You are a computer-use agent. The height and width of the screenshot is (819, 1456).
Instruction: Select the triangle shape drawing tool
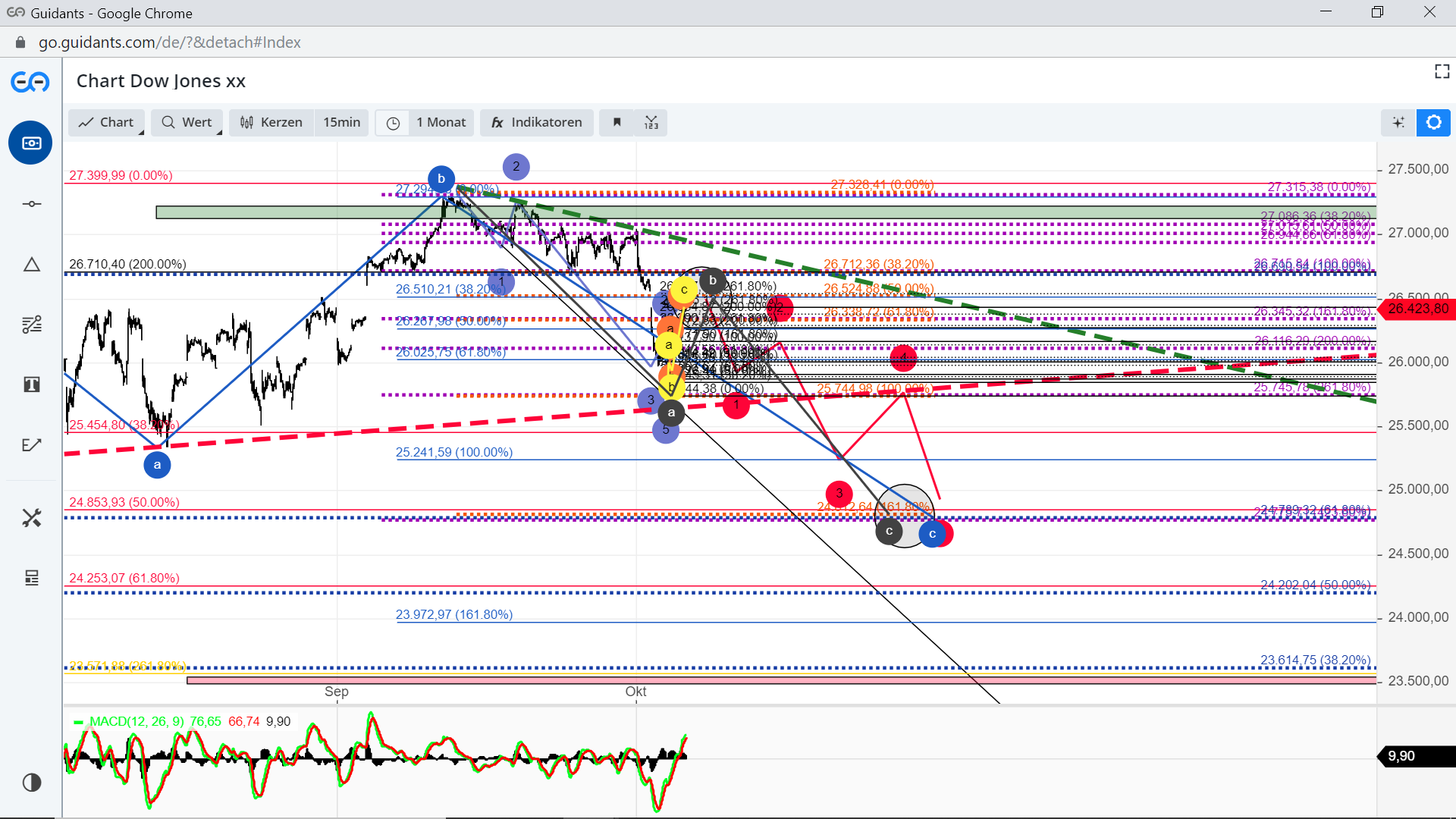point(31,265)
